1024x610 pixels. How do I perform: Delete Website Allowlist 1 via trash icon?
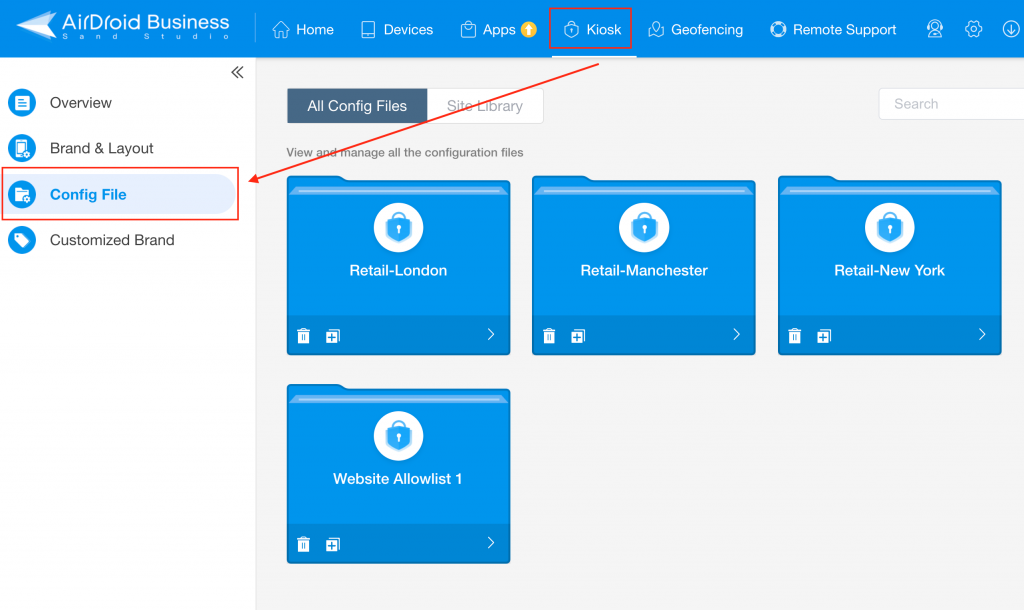tap(304, 544)
